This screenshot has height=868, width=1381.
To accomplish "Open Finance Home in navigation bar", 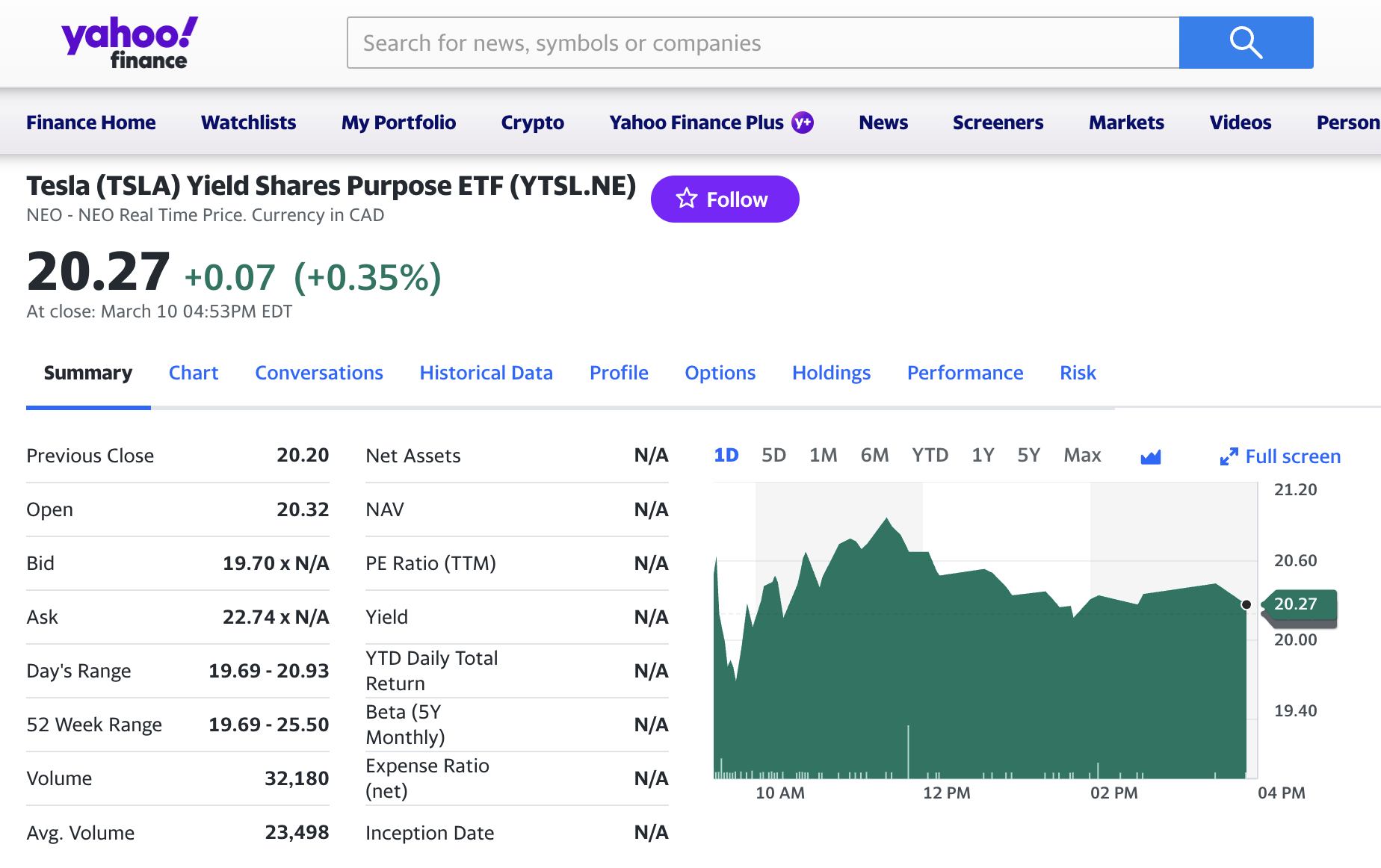I will coord(91,122).
